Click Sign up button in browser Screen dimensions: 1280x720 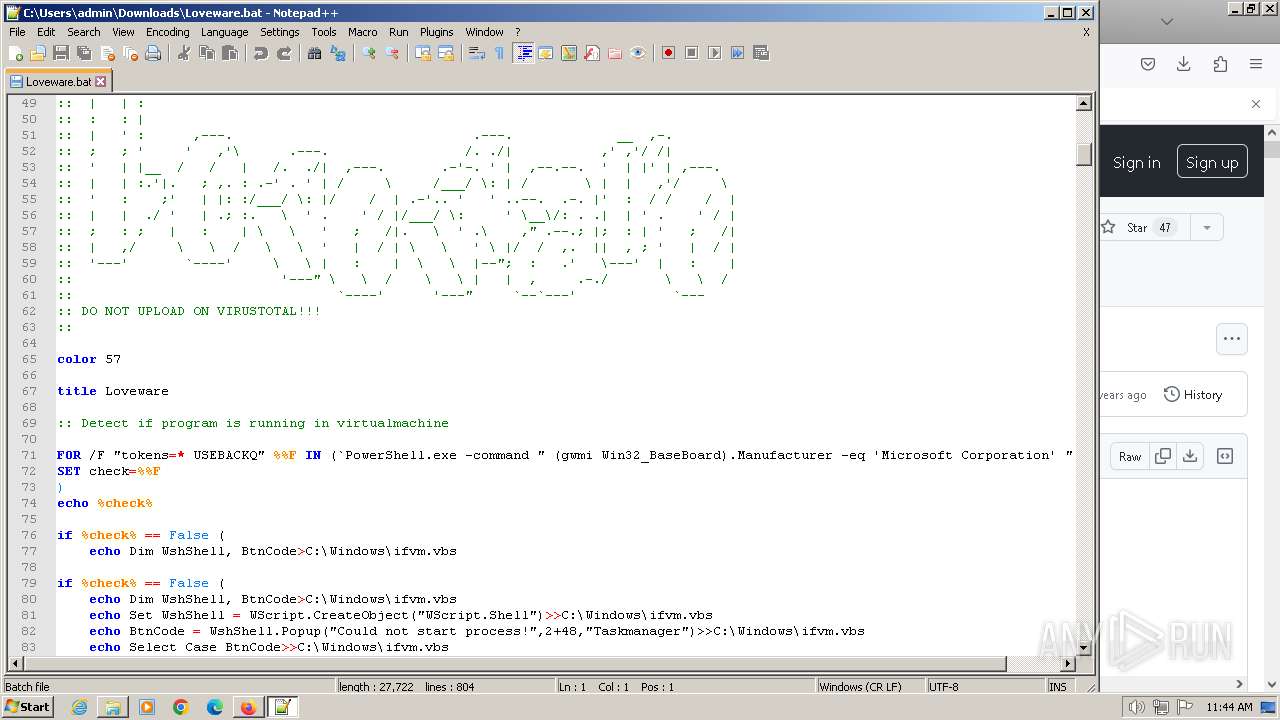tap(1211, 162)
